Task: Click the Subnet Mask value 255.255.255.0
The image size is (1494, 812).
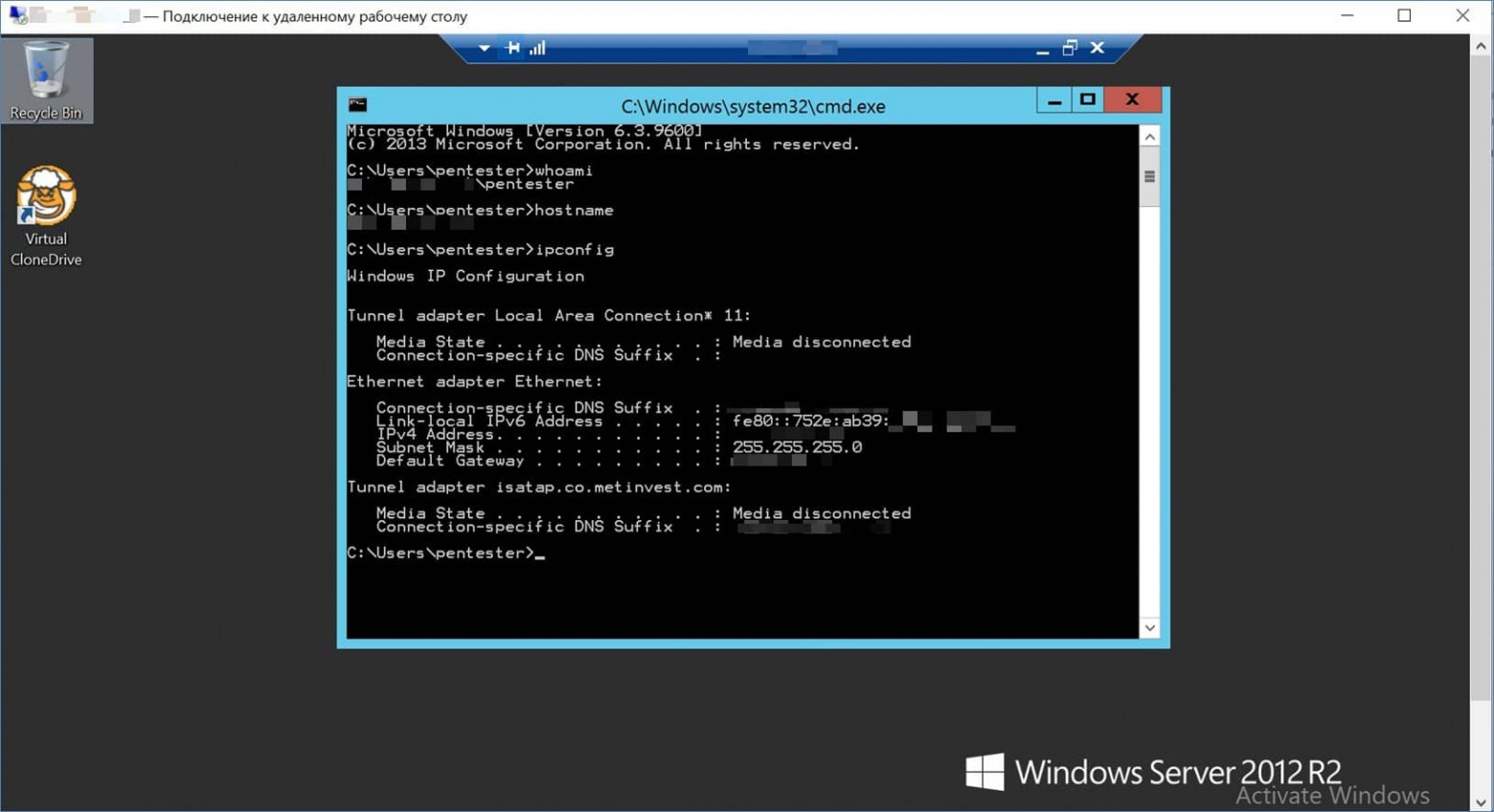Action: pos(797,447)
